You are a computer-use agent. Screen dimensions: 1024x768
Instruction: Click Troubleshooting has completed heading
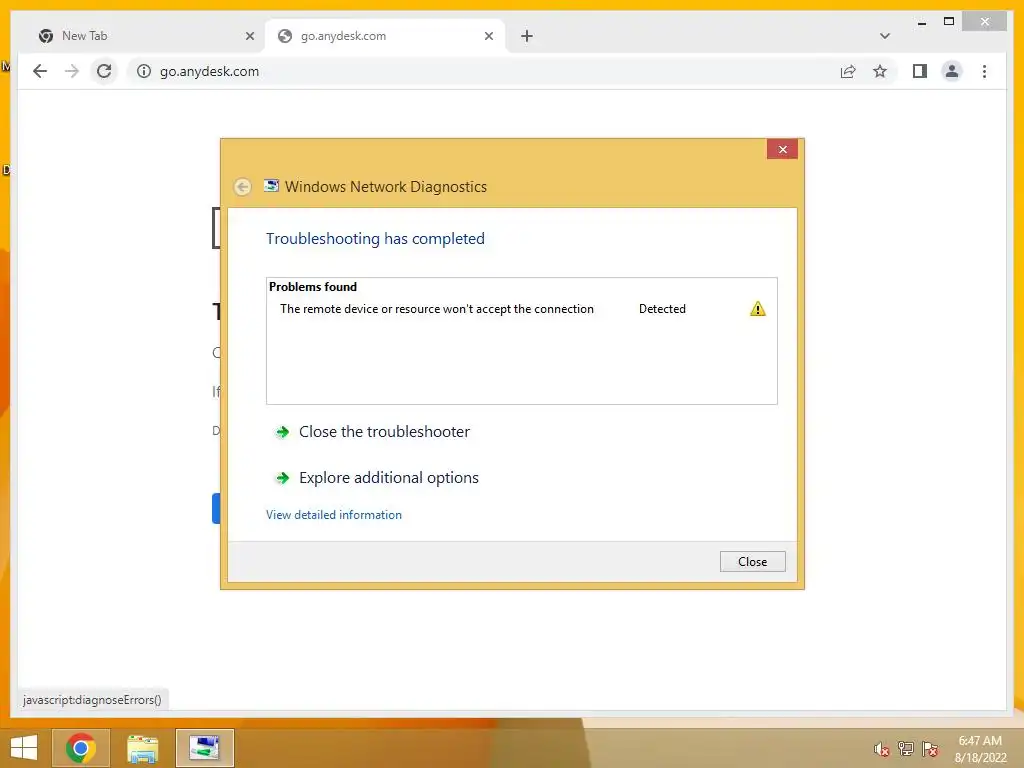click(376, 238)
